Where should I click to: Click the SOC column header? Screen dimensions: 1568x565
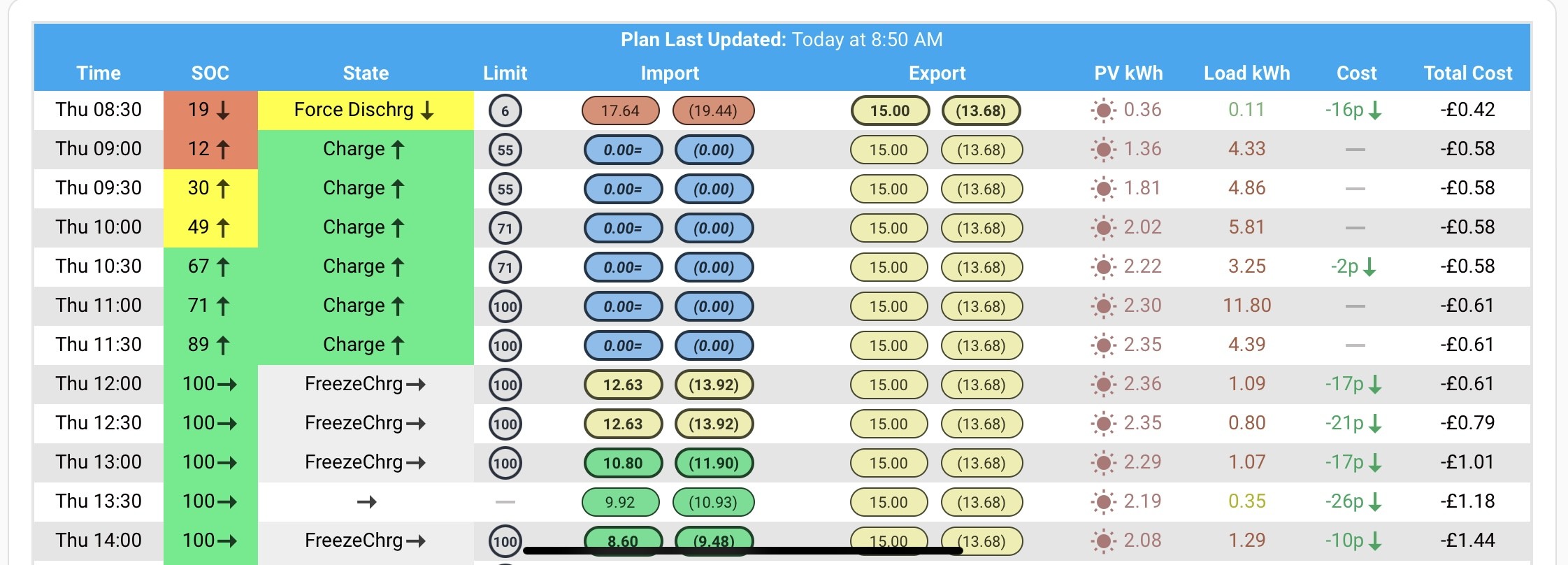[210, 73]
